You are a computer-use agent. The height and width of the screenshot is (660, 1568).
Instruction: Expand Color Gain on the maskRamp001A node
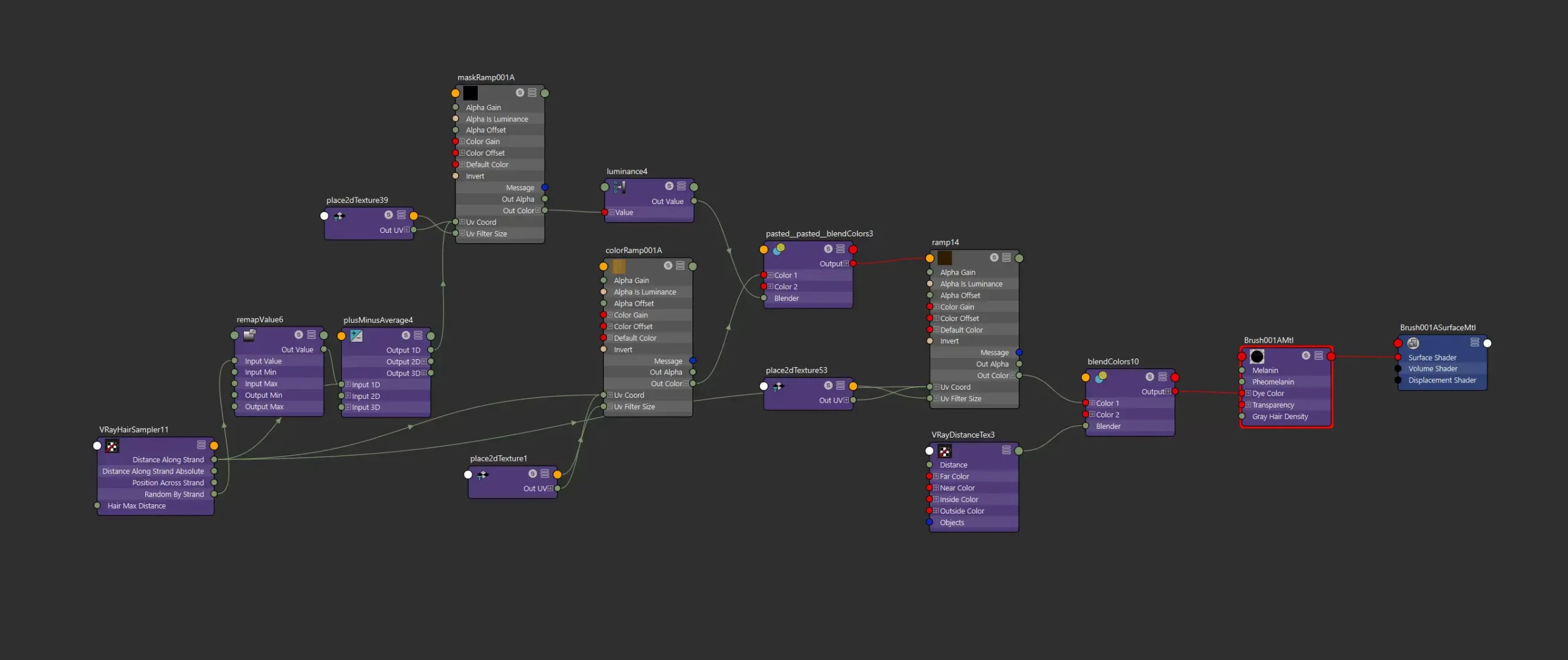[462, 142]
